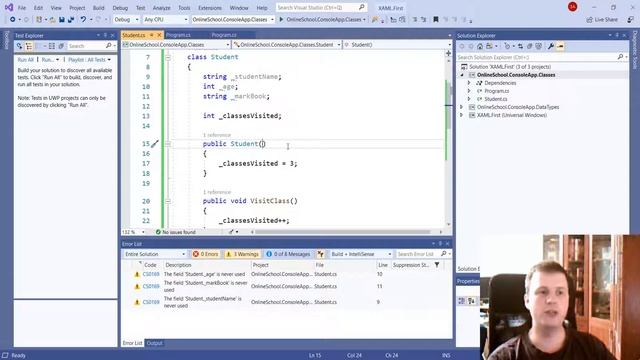Pin the Student.cs tab
Image resolution: width=640 pixels, height=360 pixels.
point(151,35)
